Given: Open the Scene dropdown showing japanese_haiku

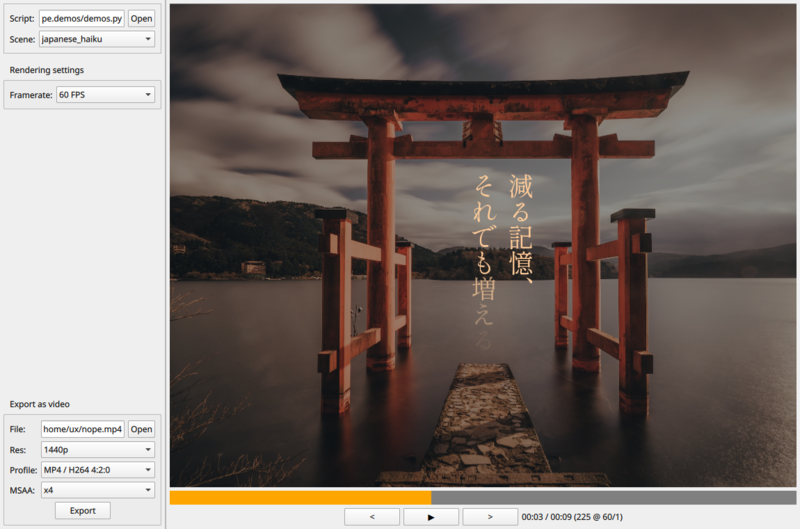Looking at the screenshot, I should 97,39.
